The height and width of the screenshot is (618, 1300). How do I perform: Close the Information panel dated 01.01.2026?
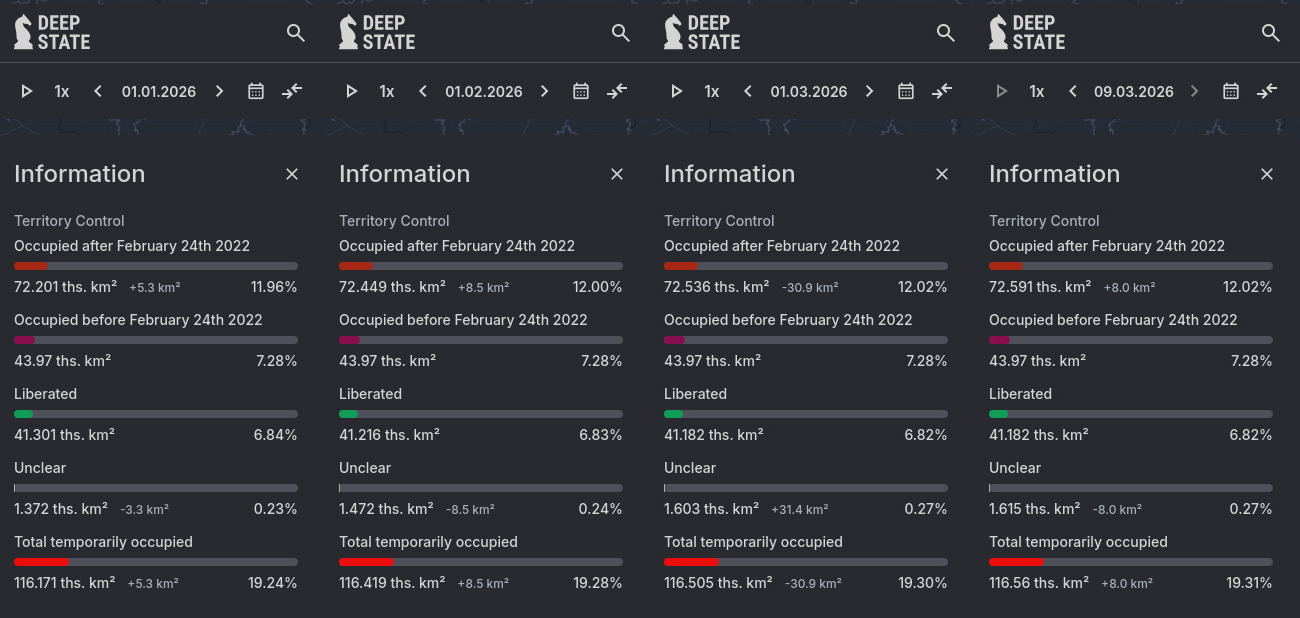(292, 174)
